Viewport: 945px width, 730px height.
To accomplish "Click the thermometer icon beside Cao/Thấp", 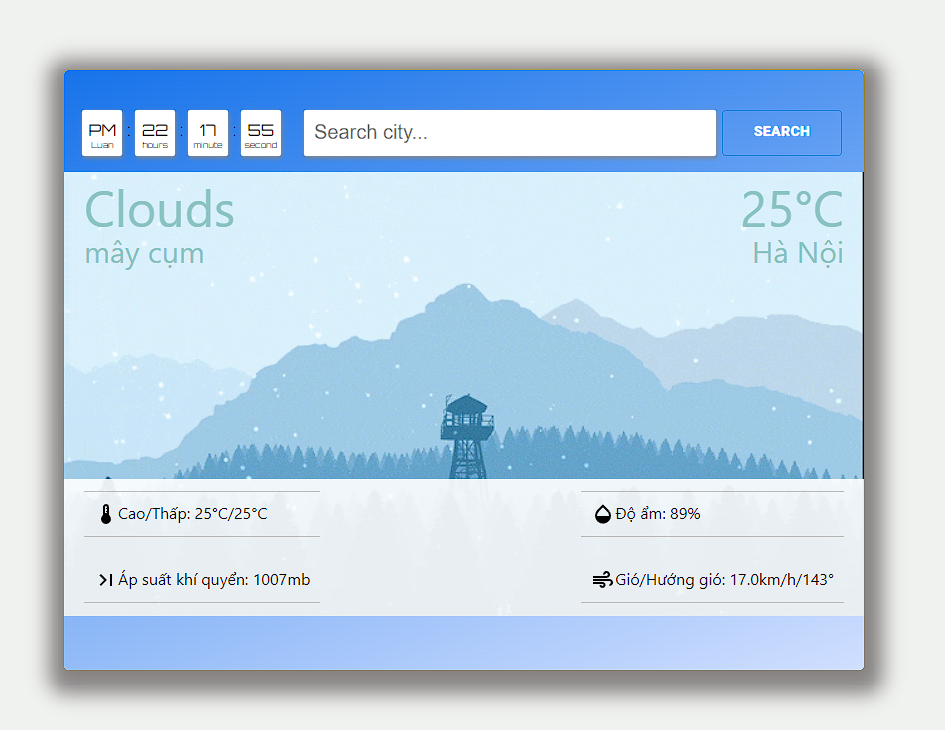I will 106,514.
